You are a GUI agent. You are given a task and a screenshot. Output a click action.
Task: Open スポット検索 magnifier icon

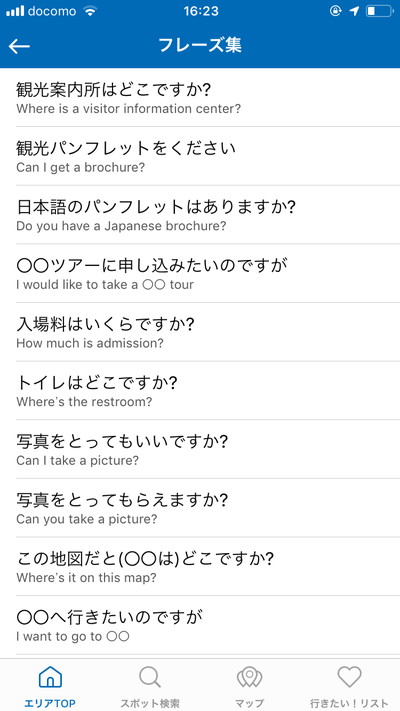point(150,677)
